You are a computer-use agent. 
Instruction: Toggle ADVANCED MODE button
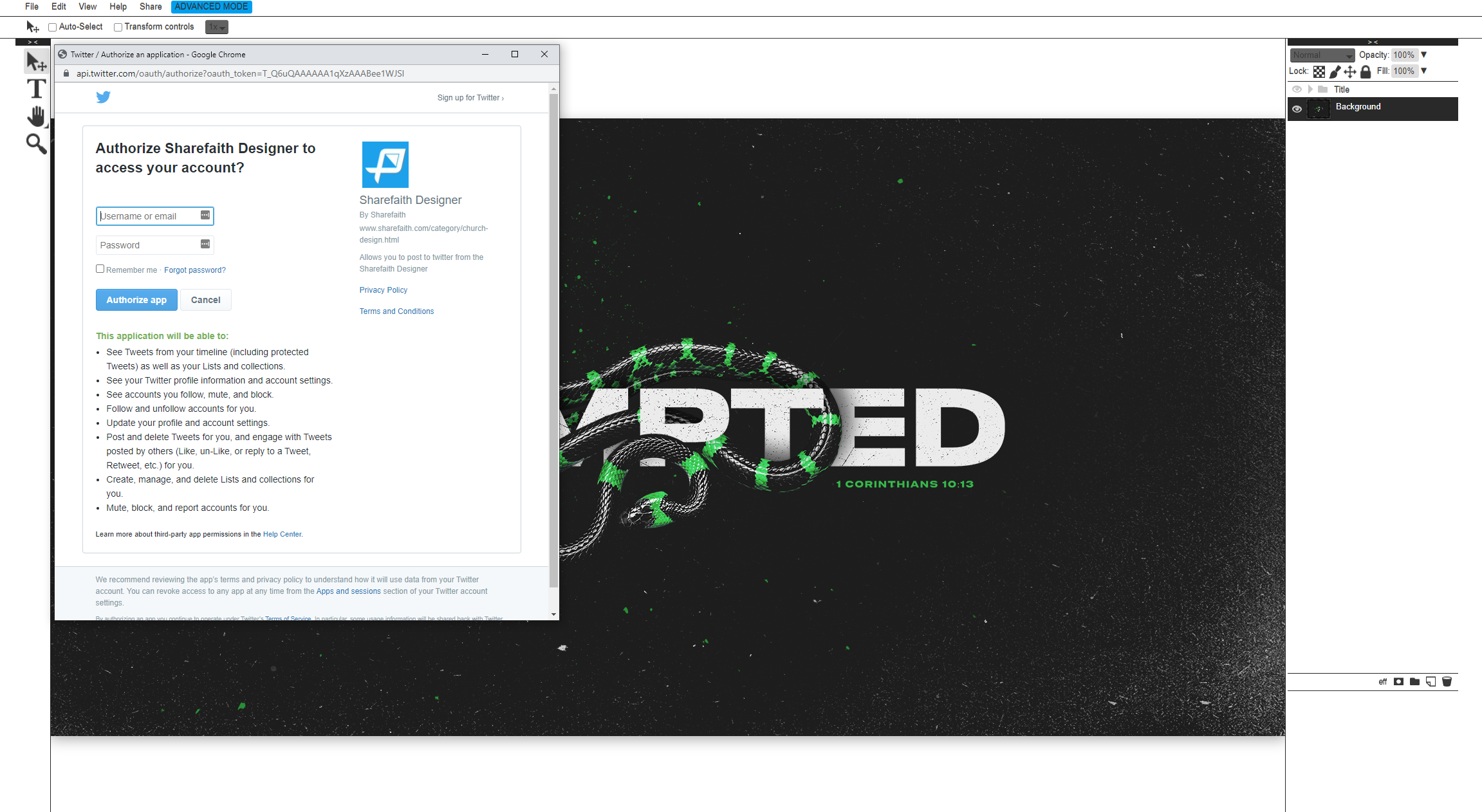click(211, 6)
